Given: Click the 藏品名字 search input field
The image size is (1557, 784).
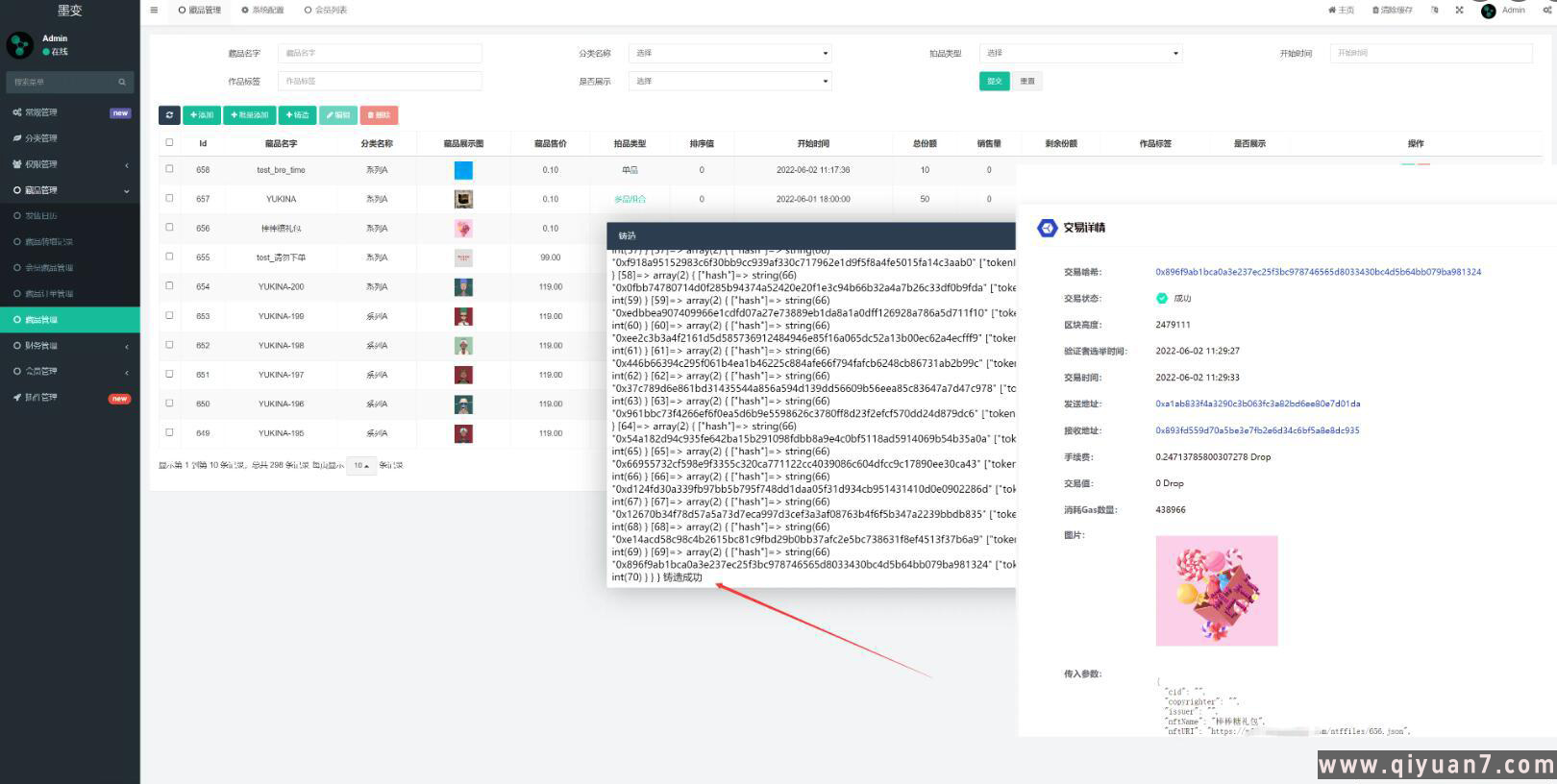Looking at the screenshot, I should (x=380, y=54).
